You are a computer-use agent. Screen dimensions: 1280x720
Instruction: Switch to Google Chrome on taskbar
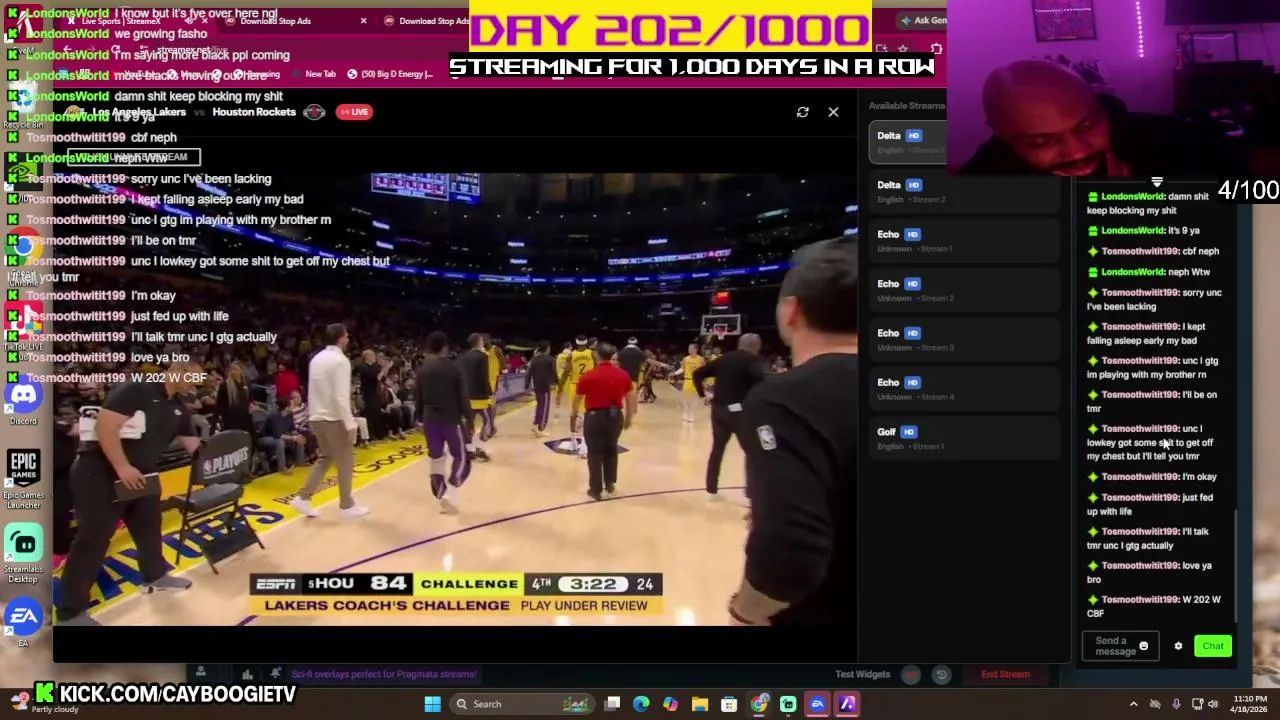tap(759, 704)
